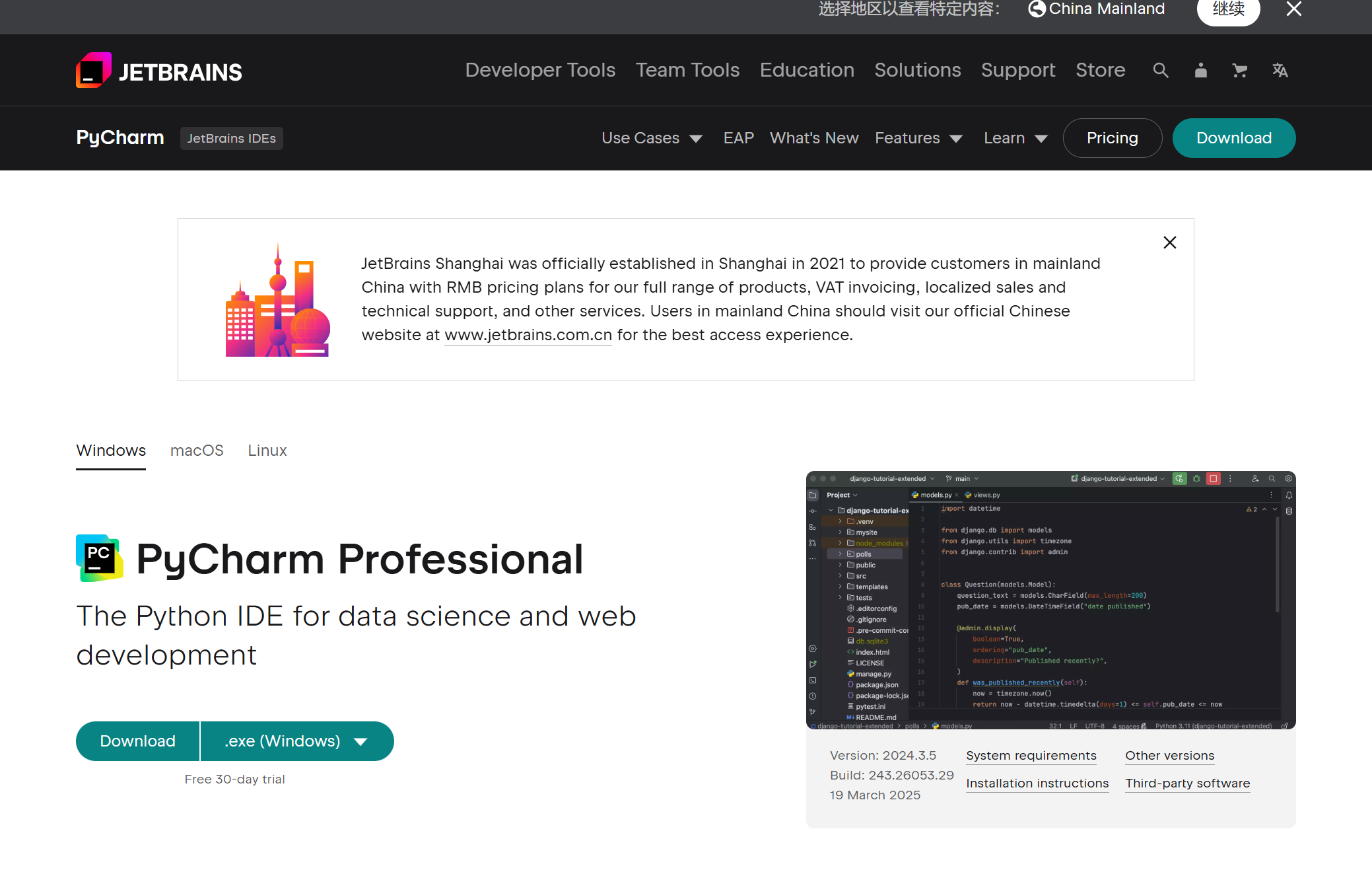Click the teal Download button in header
The width and height of the screenshot is (1372, 872).
(1234, 138)
